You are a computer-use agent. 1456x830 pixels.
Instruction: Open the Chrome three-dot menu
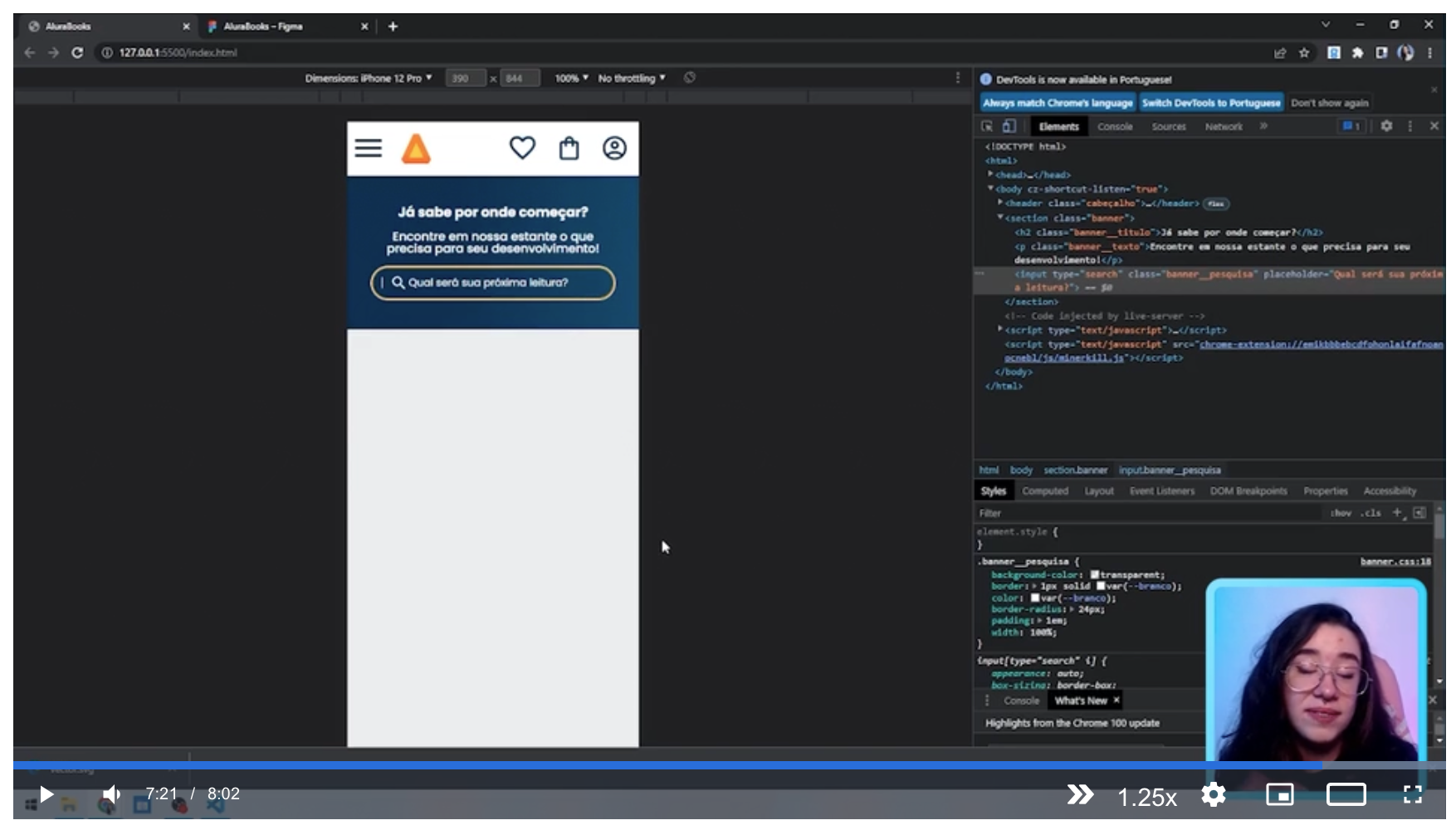(1429, 52)
